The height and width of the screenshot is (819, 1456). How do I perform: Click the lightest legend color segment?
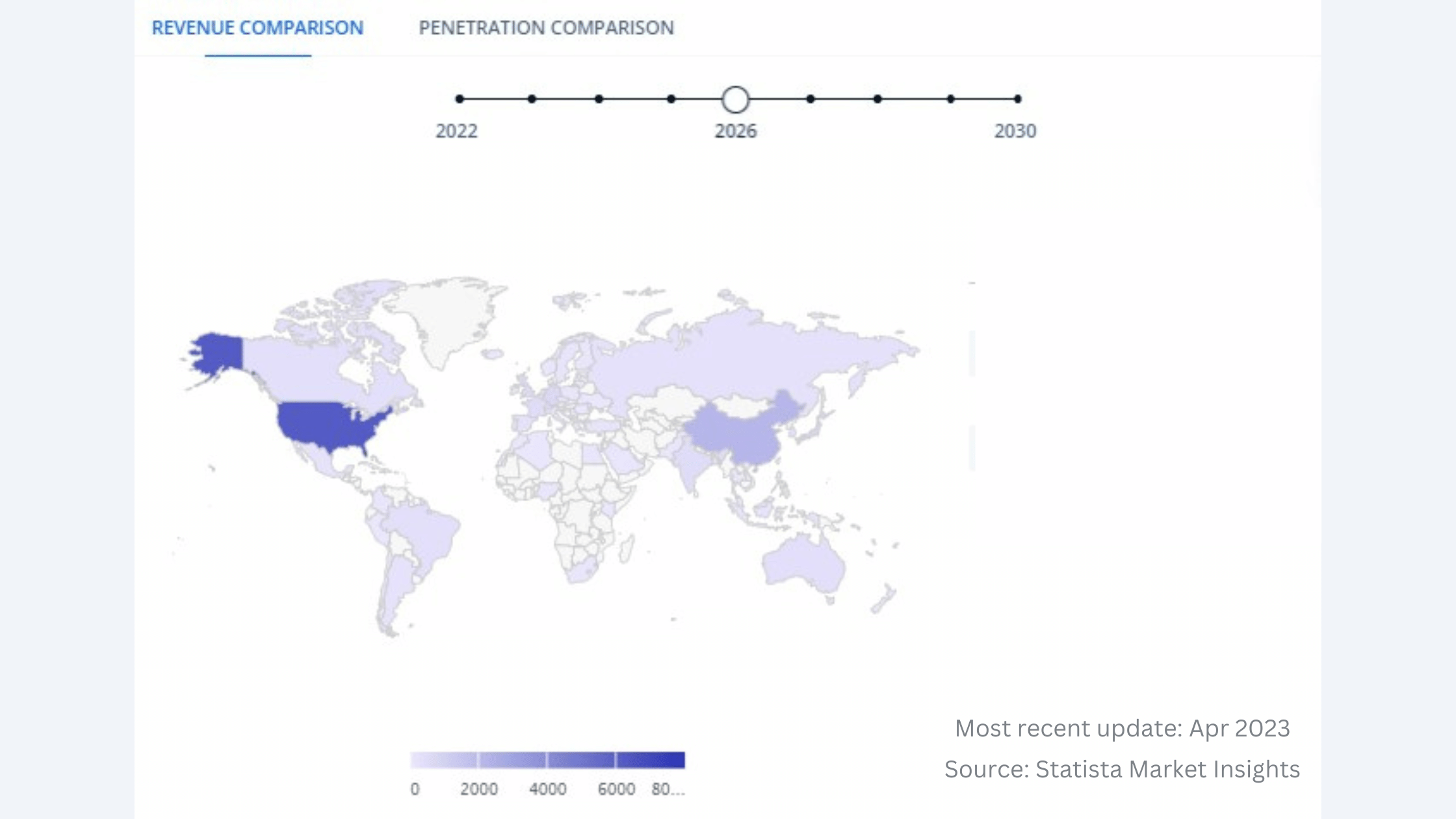[x=443, y=760]
